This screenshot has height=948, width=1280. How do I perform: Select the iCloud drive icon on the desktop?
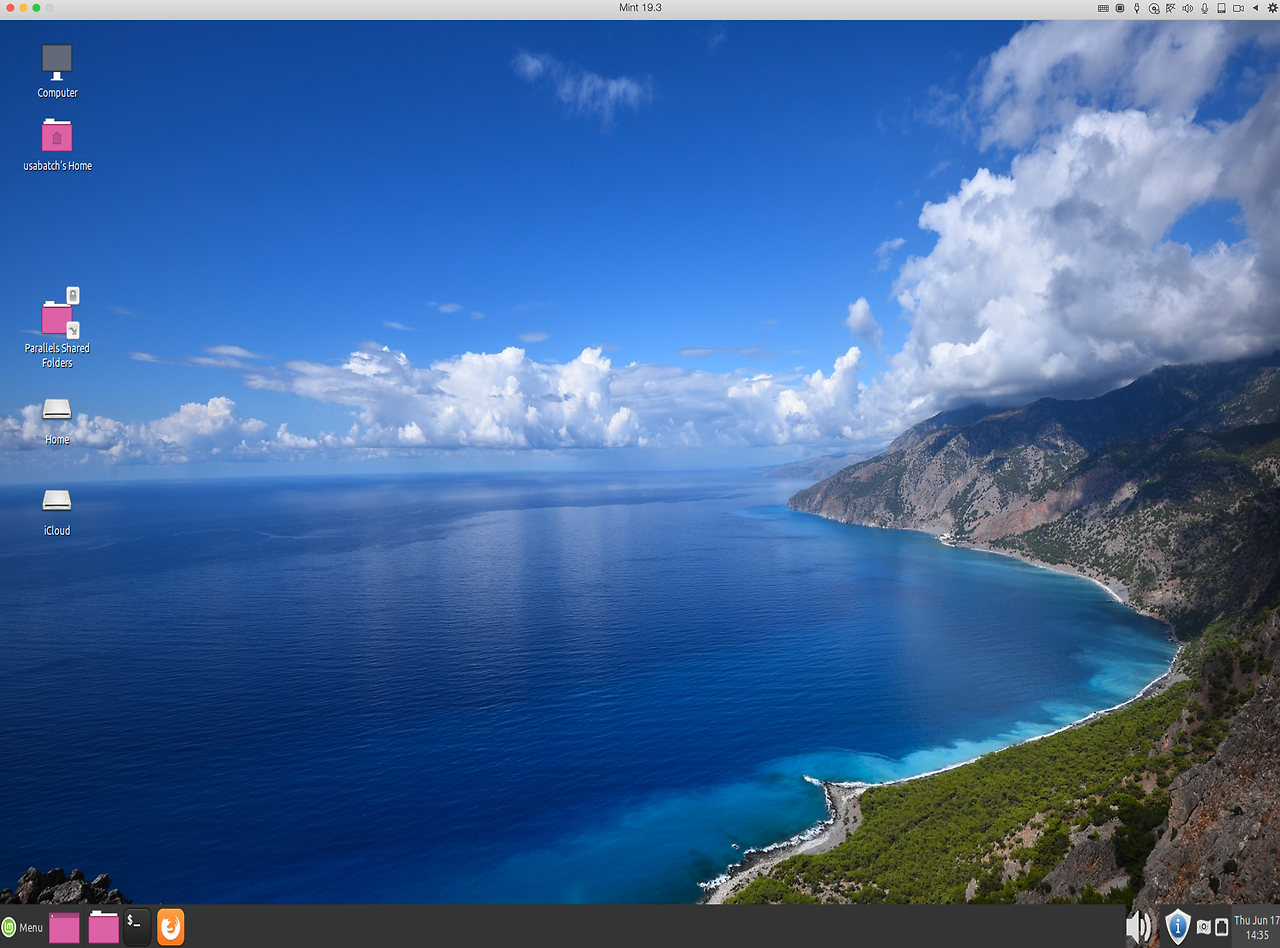tap(57, 499)
